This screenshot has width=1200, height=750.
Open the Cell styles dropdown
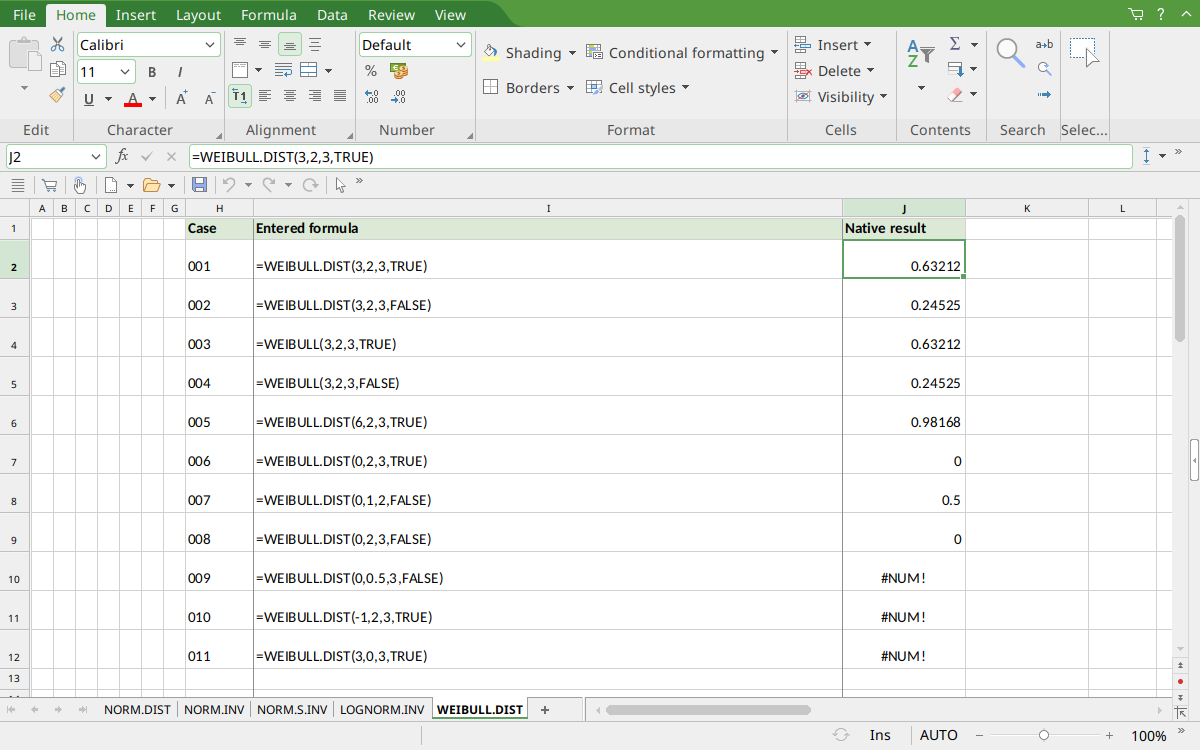click(x=686, y=88)
